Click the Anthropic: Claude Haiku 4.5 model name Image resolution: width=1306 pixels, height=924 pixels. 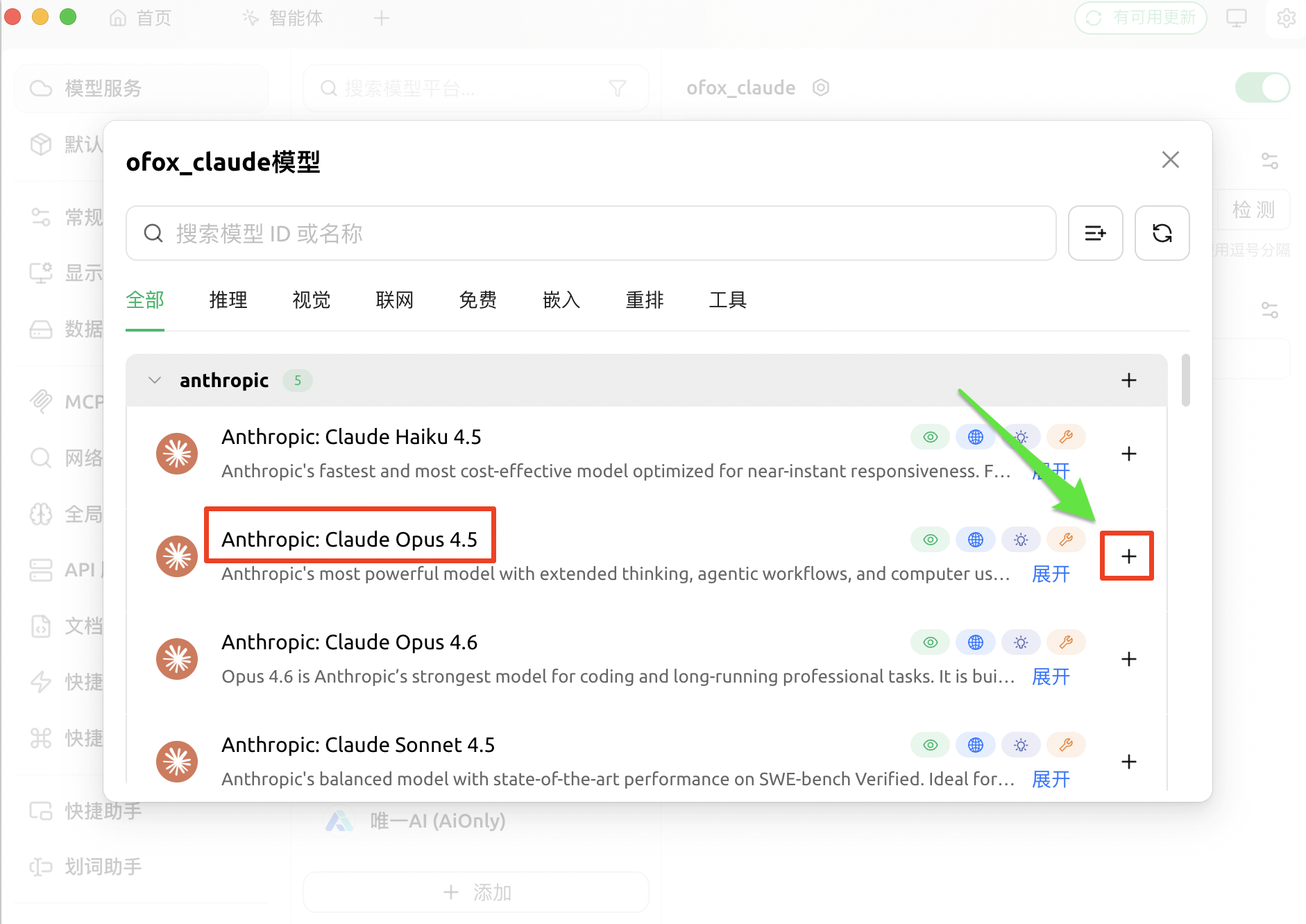tap(351, 437)
